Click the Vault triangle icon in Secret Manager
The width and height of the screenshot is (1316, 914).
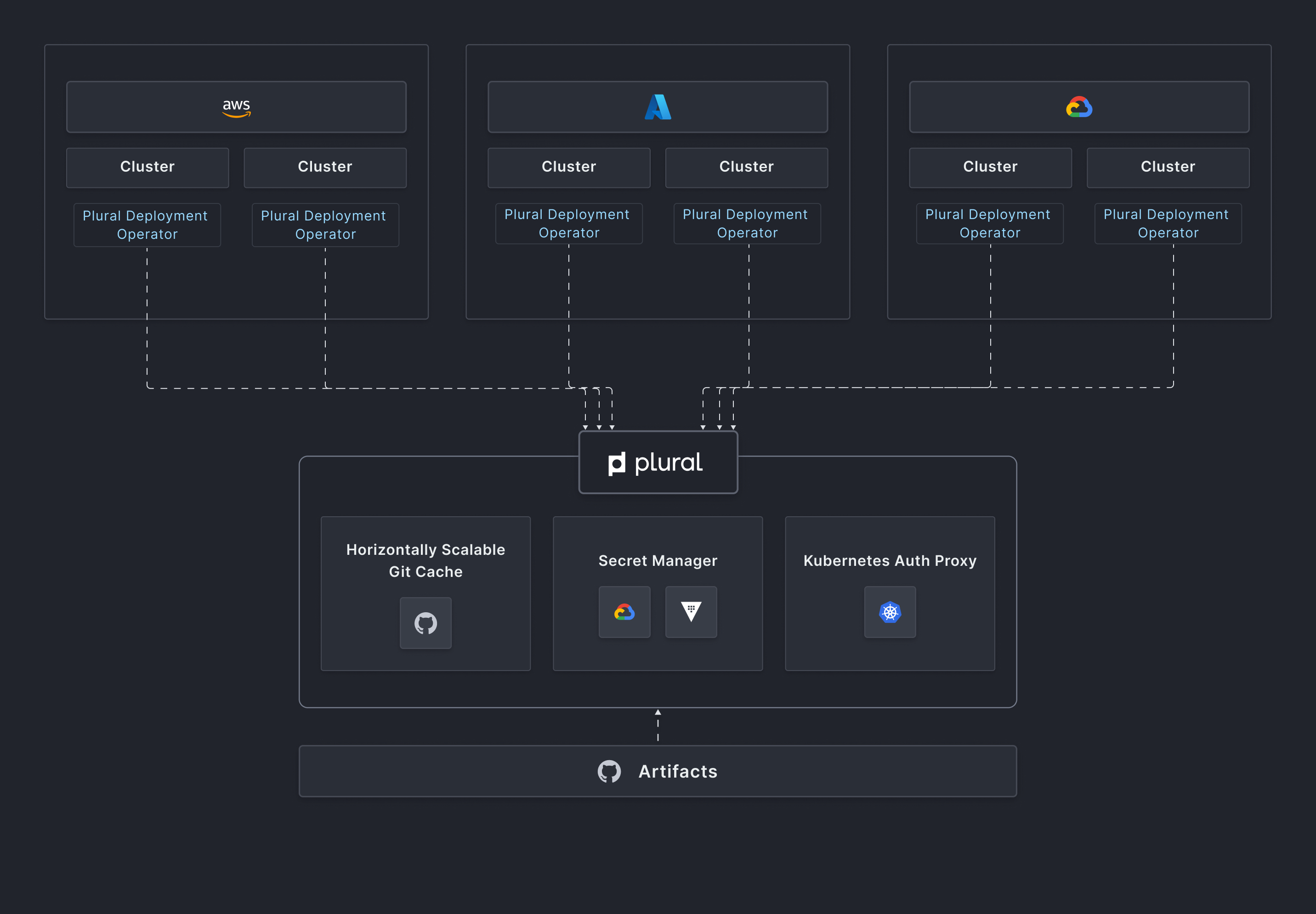pos(691,612)
